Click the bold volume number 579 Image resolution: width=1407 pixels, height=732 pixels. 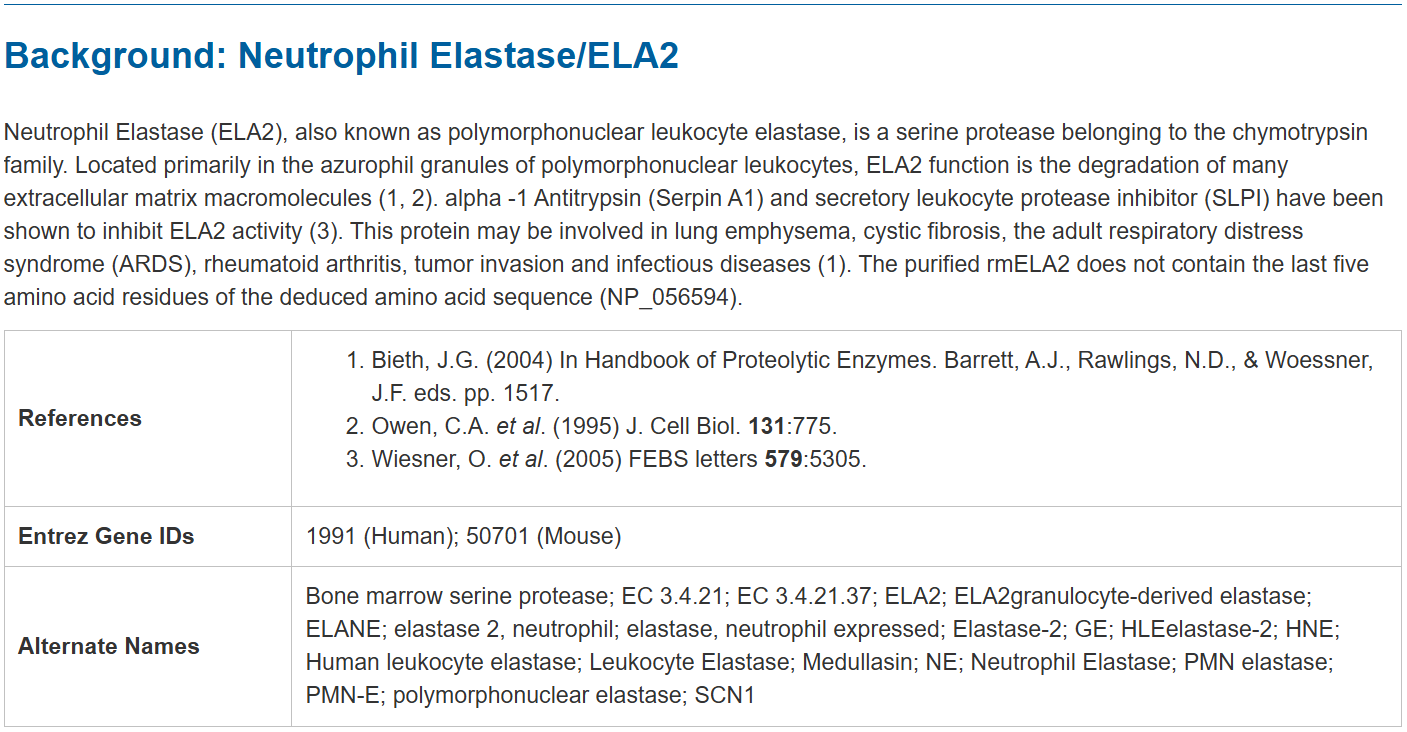[783, 461]
